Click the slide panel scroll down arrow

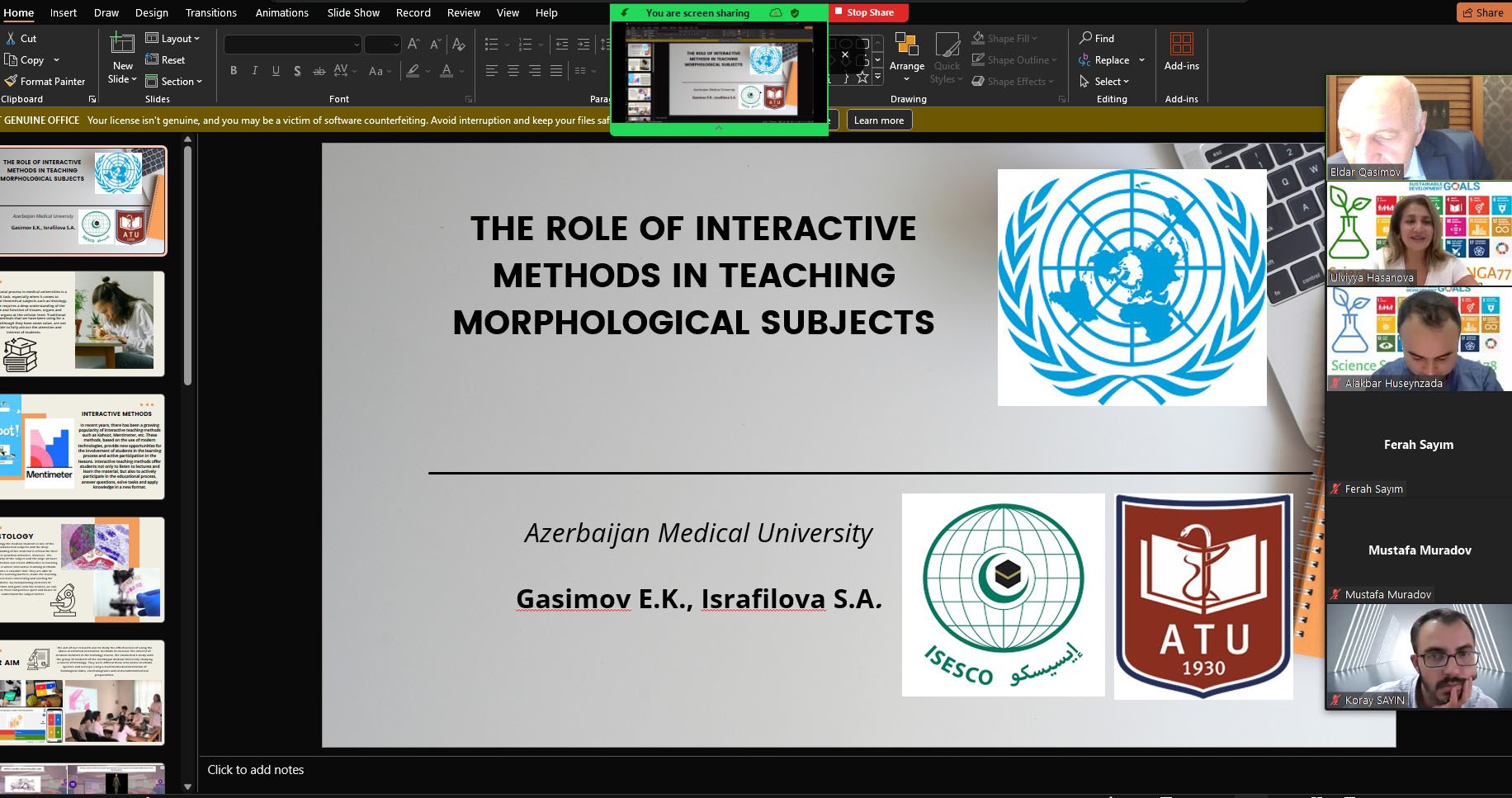click(x=187, y=786)
